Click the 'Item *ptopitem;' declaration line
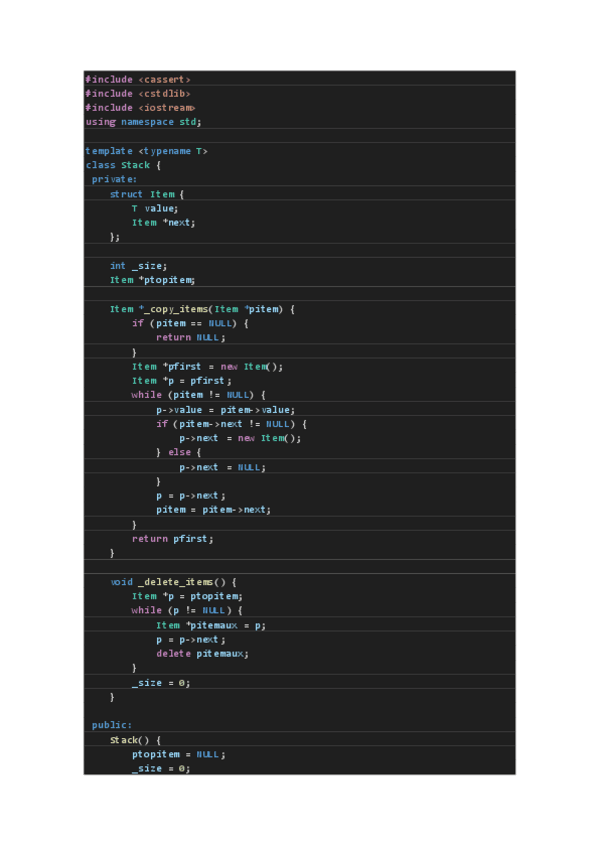Viewport: 600px width, 848px height. (152, 280)
